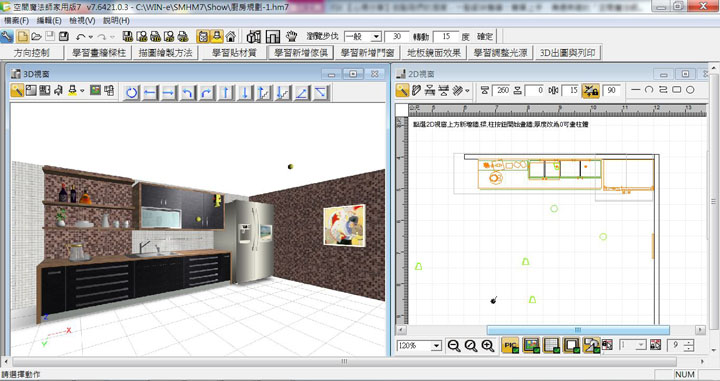
Task: Open the 瀏覽步伐 一般 speed dropdown
Action: click(376, 36)
